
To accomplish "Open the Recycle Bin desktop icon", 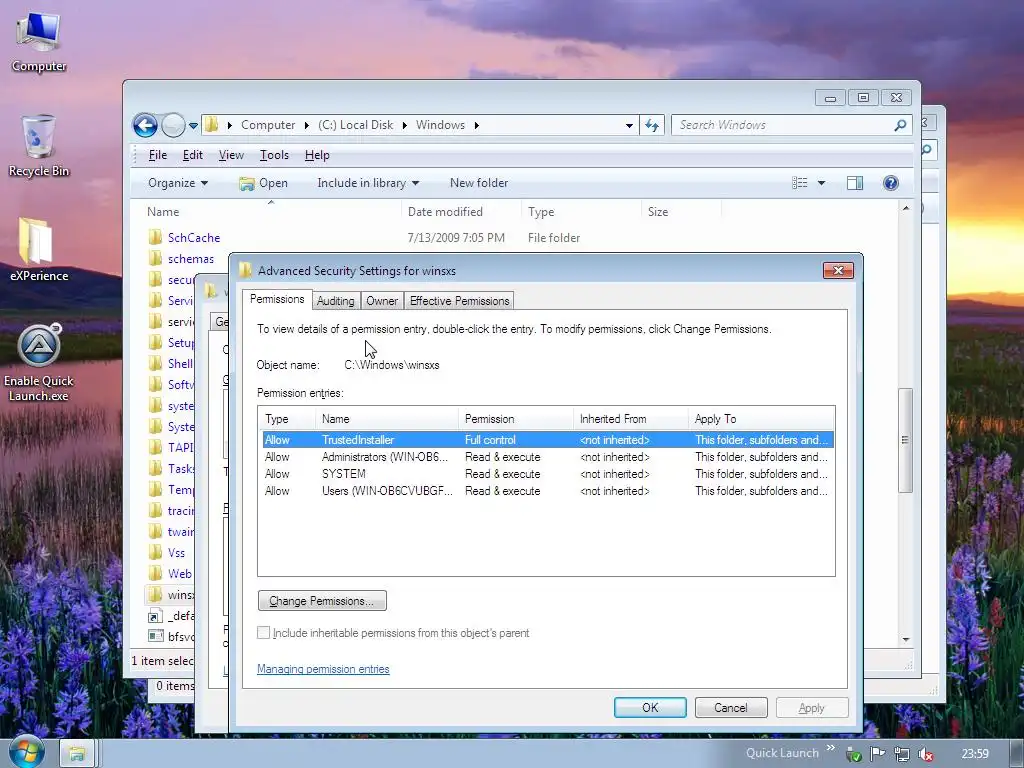I will click(39, 145).
